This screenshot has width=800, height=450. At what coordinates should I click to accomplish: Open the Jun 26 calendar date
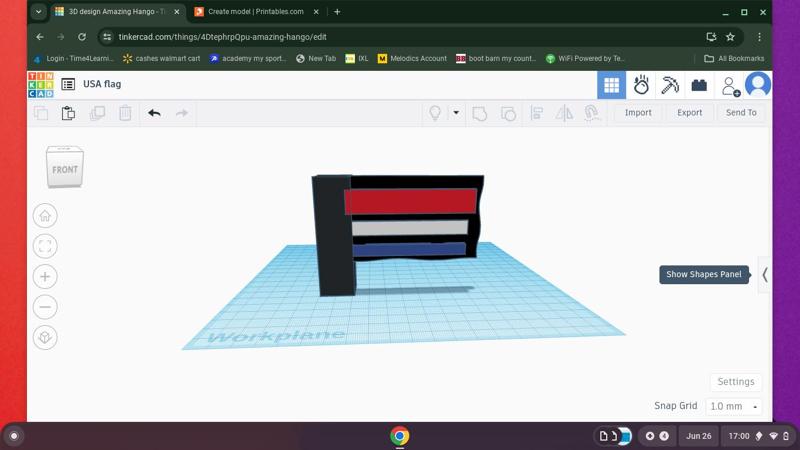coord(698,436)
